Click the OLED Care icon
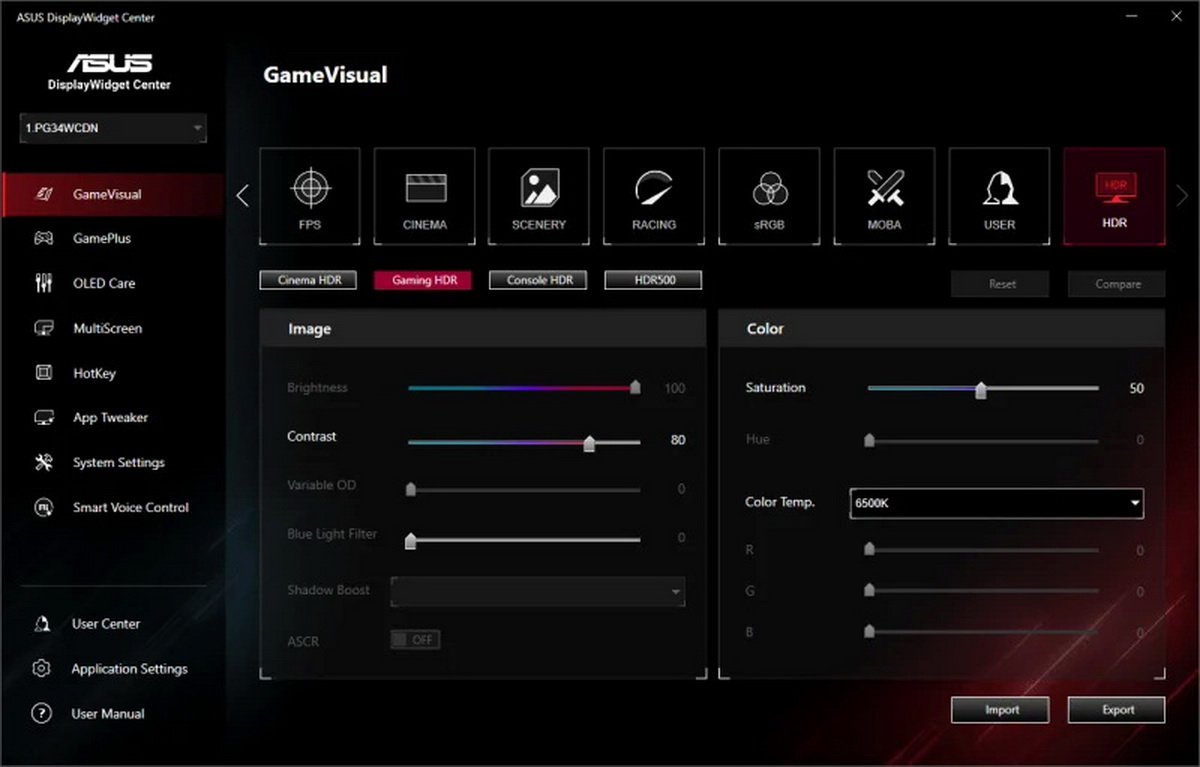Viewport: 1200px width, 767px height. pos(43,283)
